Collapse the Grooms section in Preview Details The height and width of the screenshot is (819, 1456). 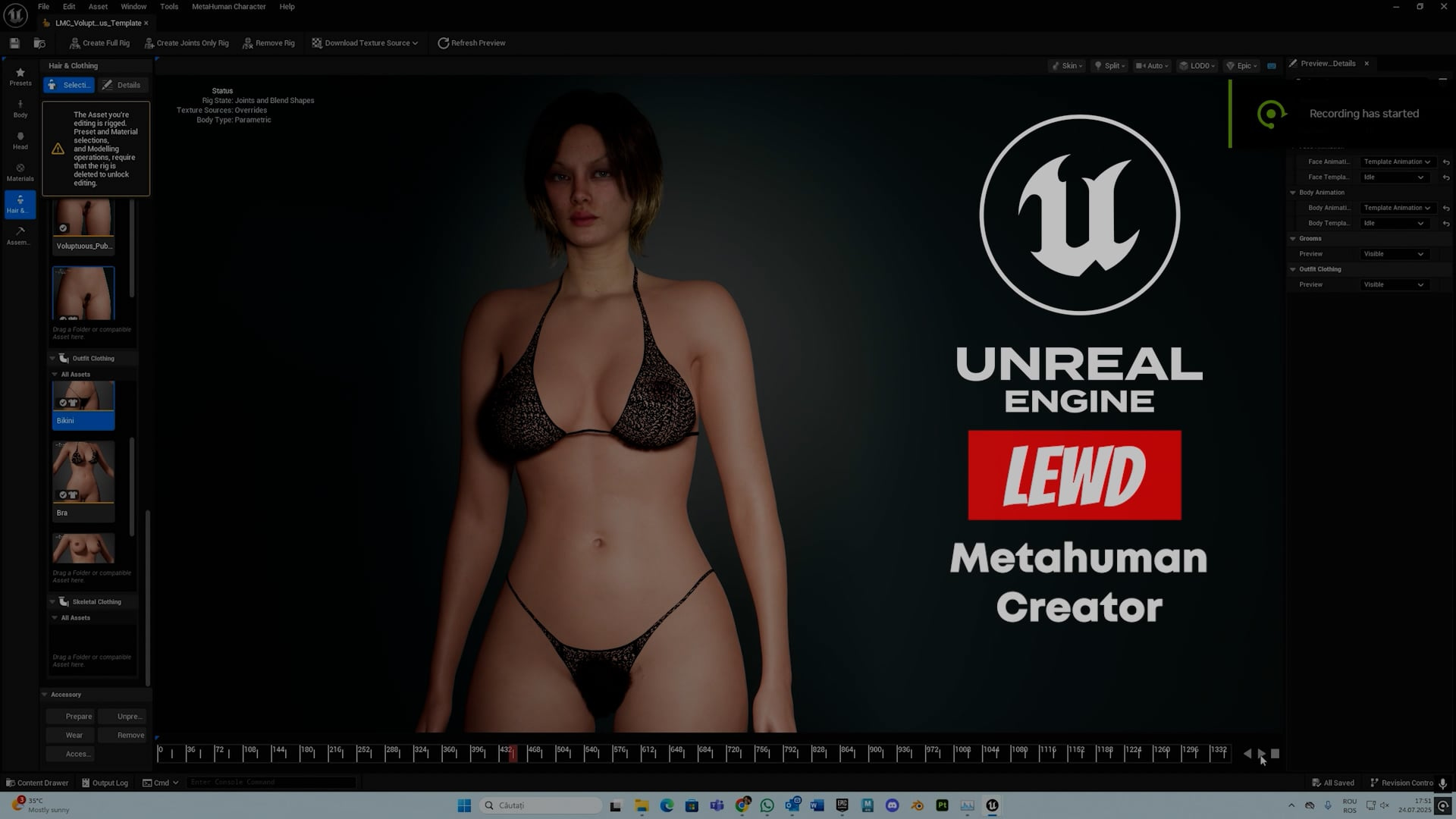tap(1293, 239)
